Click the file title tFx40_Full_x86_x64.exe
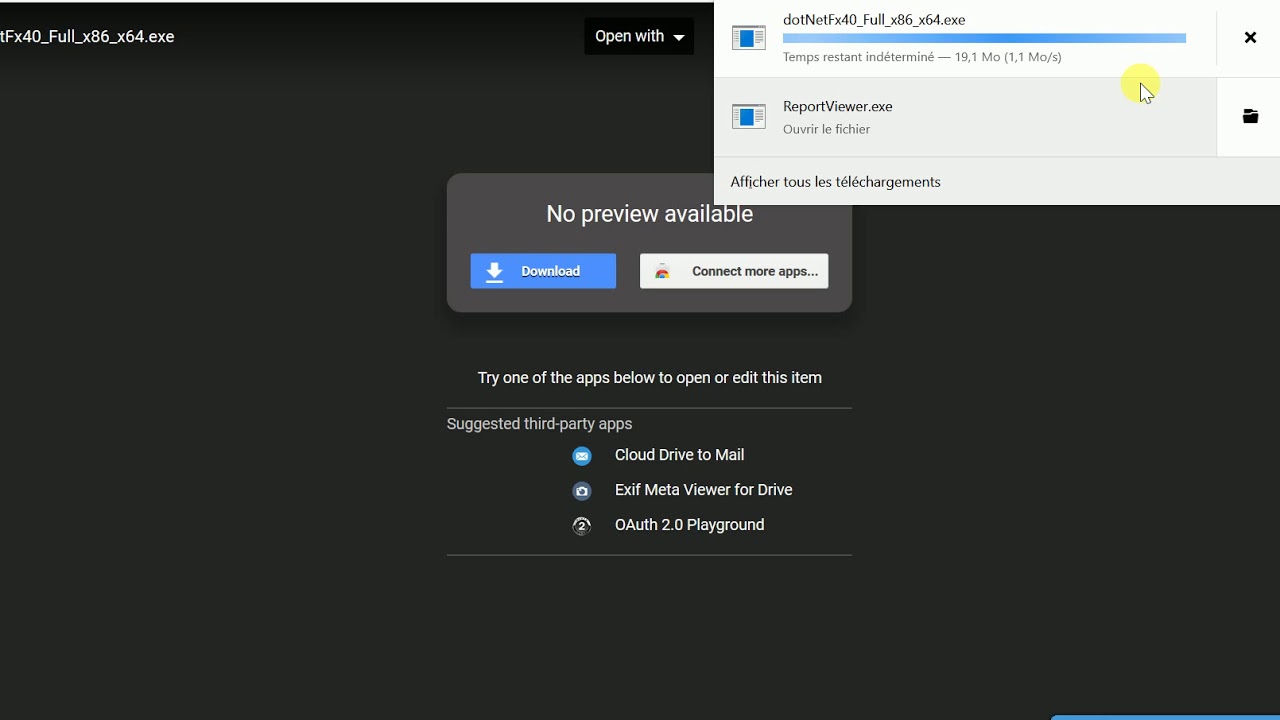 87,36
